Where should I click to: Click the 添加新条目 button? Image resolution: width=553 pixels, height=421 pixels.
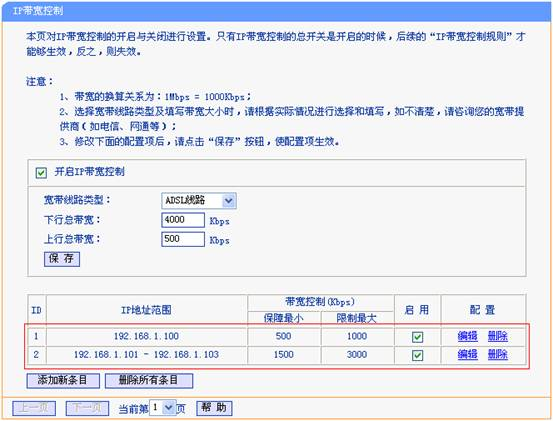click(63, 380)
